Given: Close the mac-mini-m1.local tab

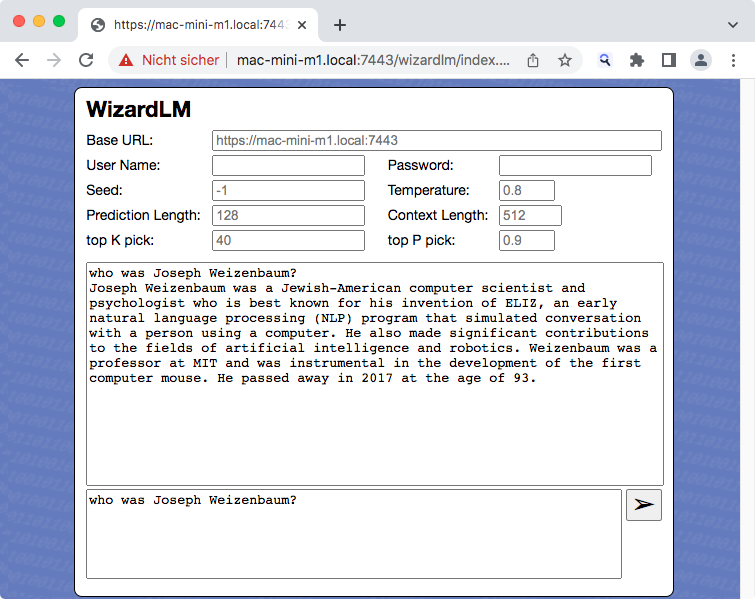Looking at the screenshot, I should 302,25.
